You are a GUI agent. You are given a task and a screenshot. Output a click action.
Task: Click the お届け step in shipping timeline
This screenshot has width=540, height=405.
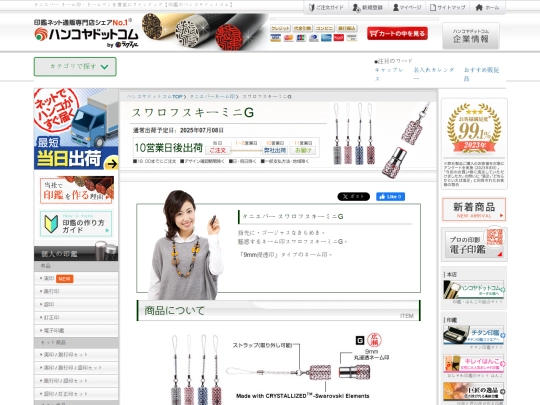(x=303, y=150)
